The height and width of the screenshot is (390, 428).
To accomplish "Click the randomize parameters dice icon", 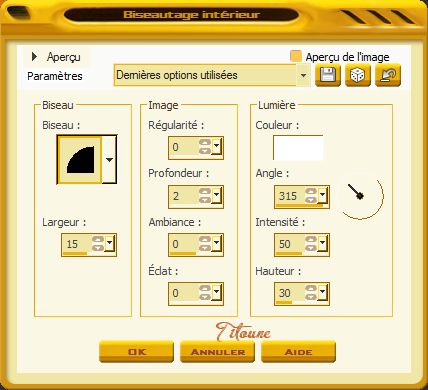I will tap(358, 75).
